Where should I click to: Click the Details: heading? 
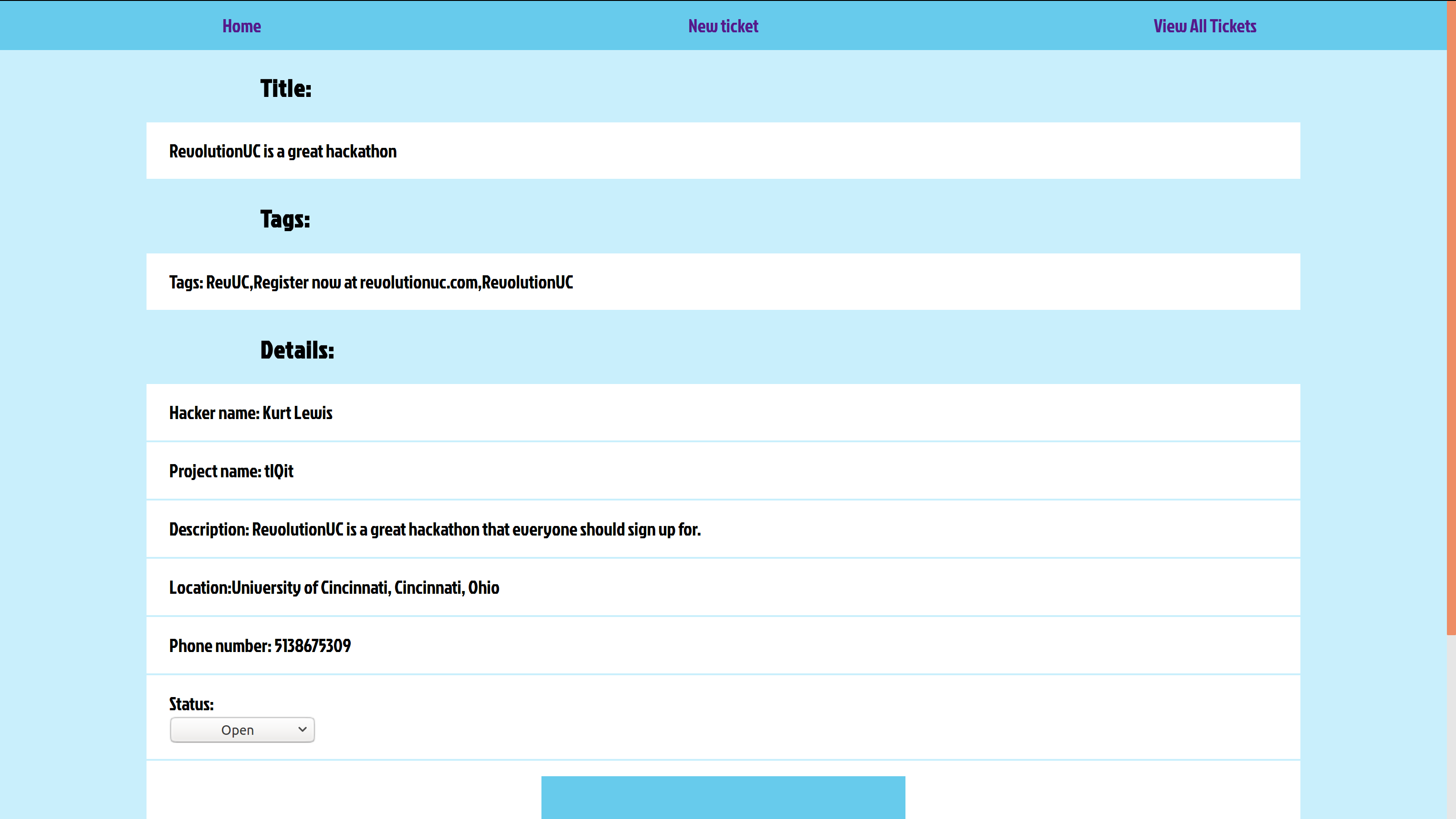point(297,350)
